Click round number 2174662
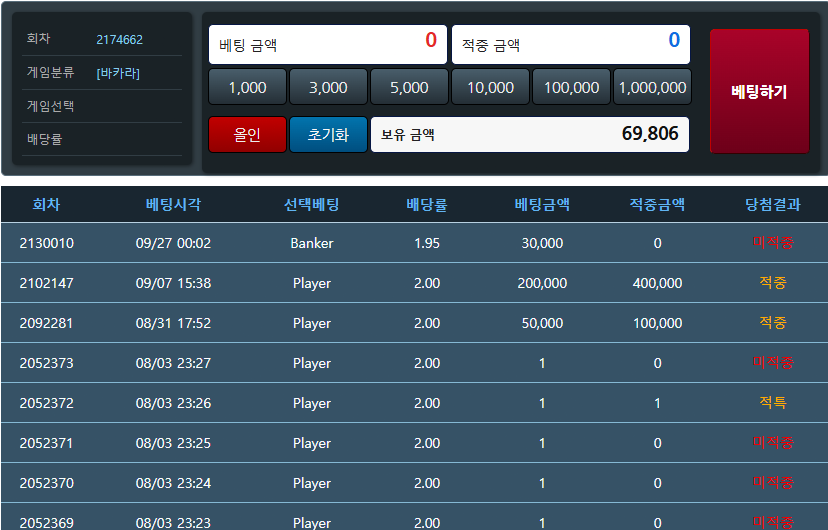Viewport: 828px width, 530px height. (x=119, y=40)
